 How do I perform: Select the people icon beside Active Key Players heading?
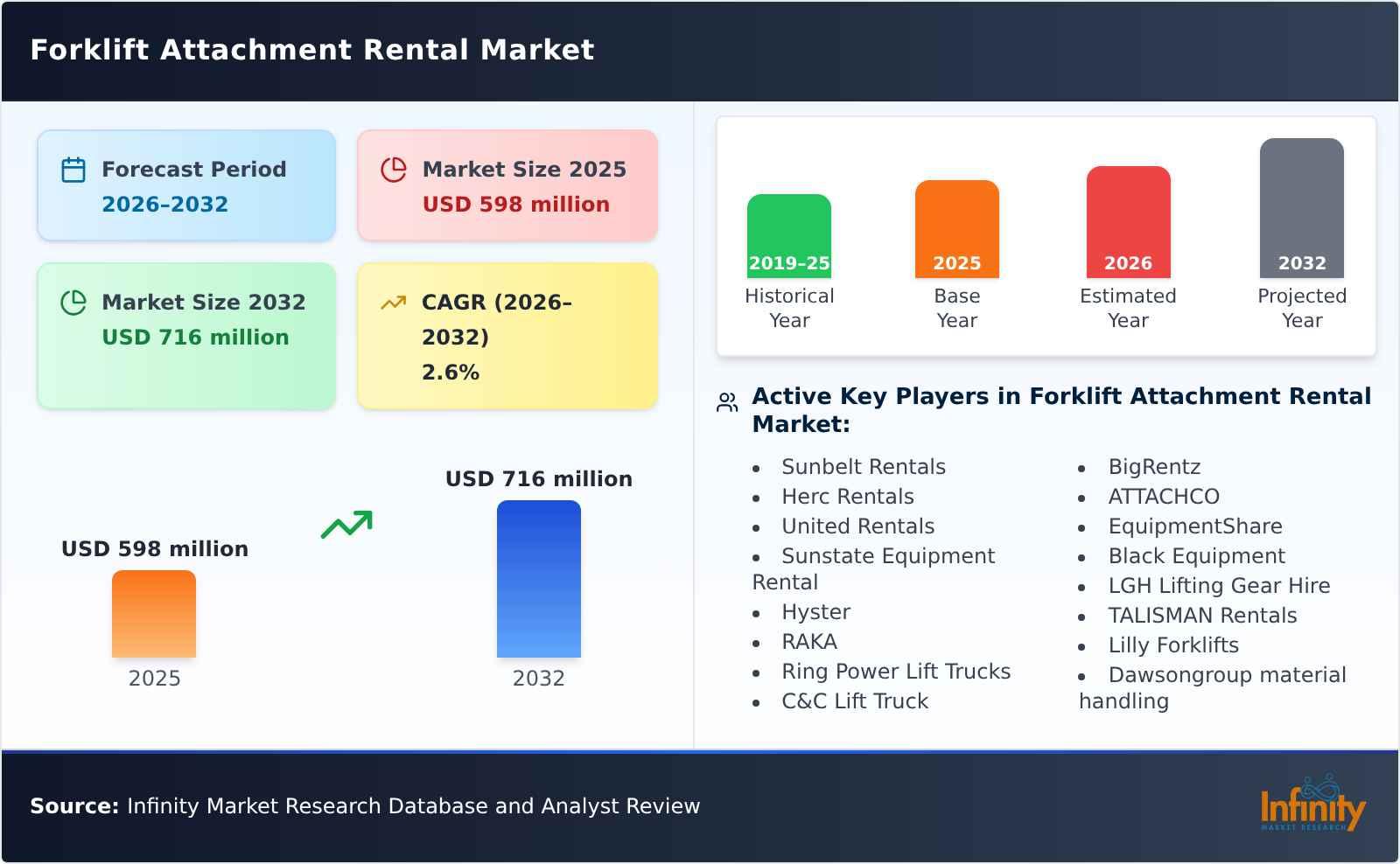coord(725,401)
